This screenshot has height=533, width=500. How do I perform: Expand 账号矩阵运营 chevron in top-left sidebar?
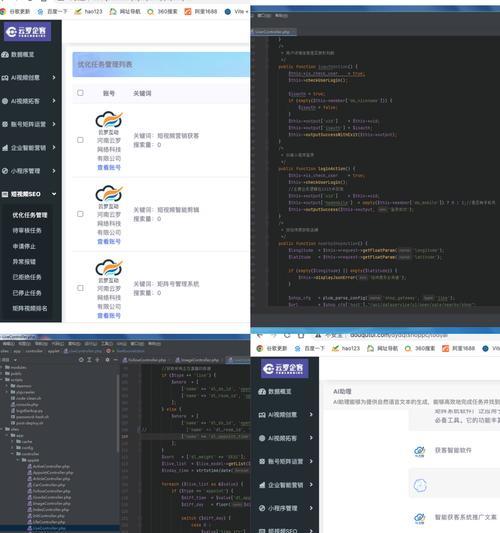(x=54, y=124)
